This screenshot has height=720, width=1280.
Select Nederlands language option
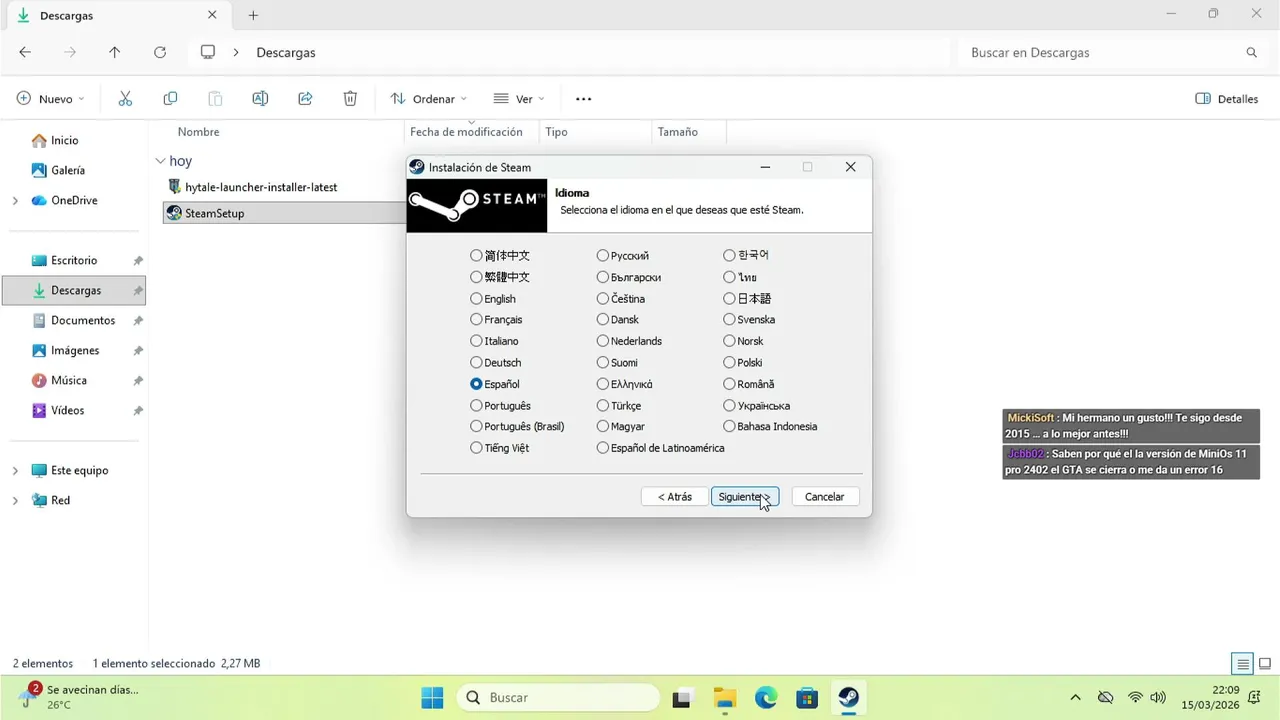pos(602,341)
